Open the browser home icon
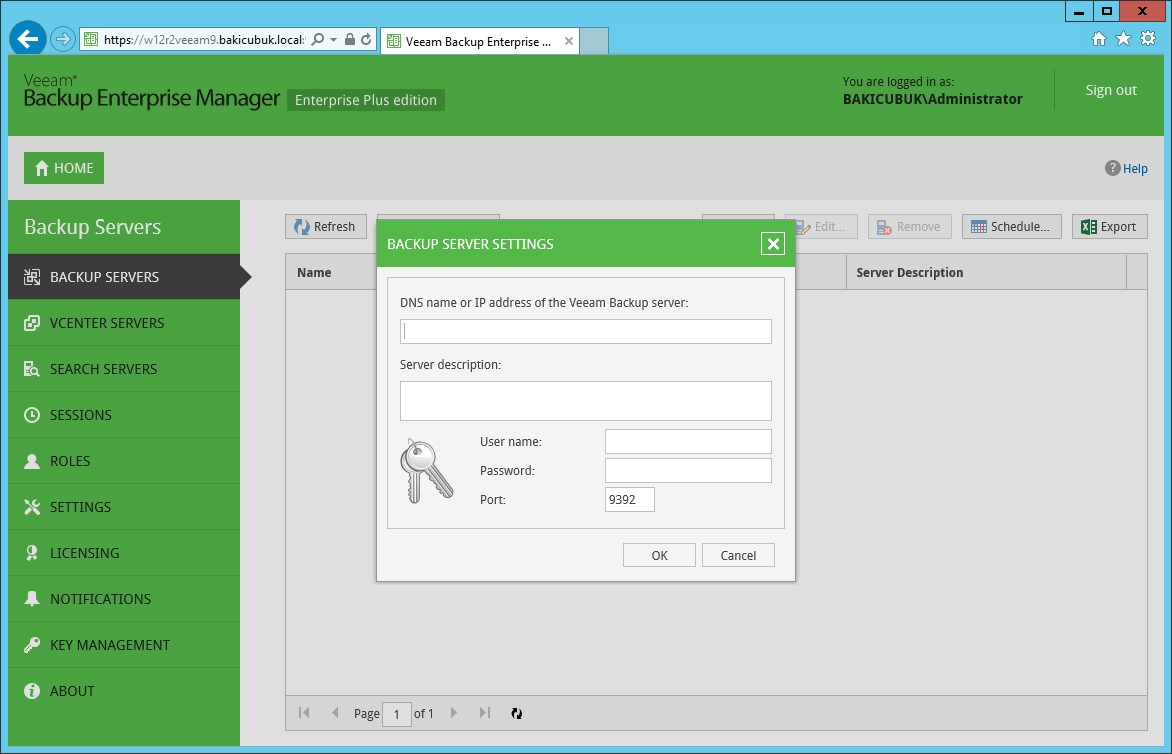Image resolution: width=1172 pixels, height=754 pixels. pyautogui.click(x=1099, y=39)
